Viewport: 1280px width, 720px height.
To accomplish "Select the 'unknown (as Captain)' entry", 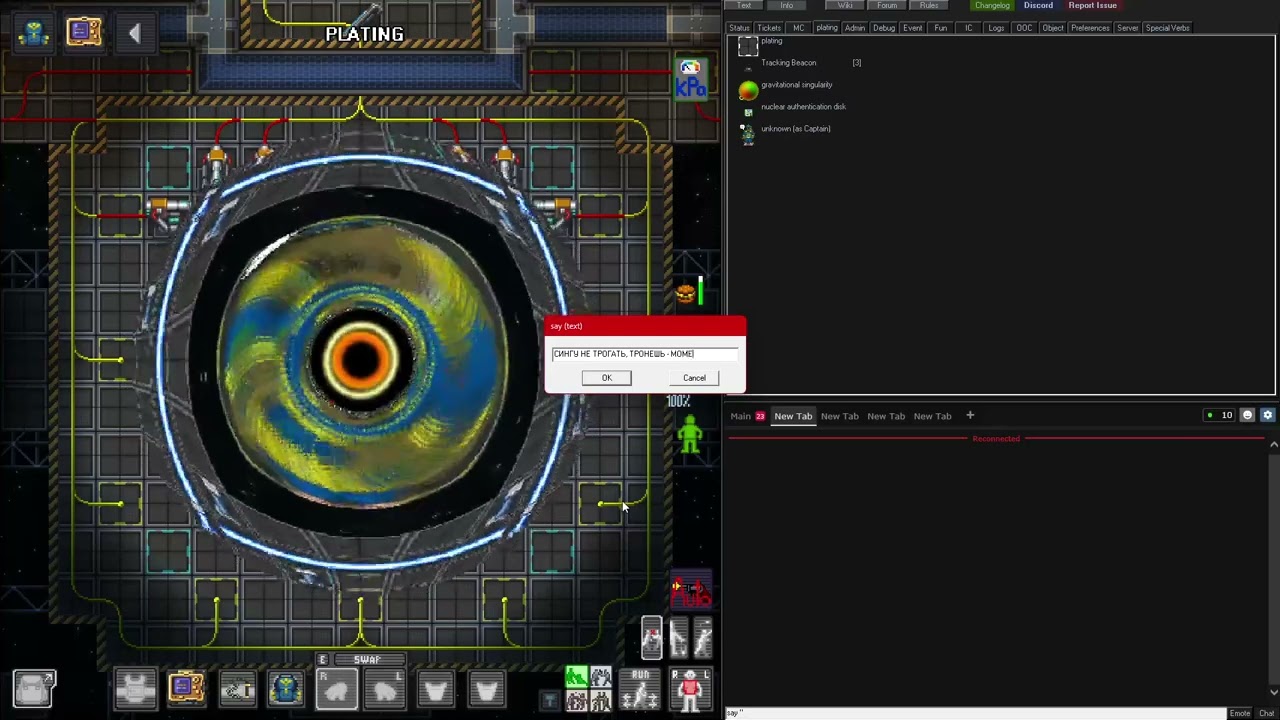I will tap(795, 129).
